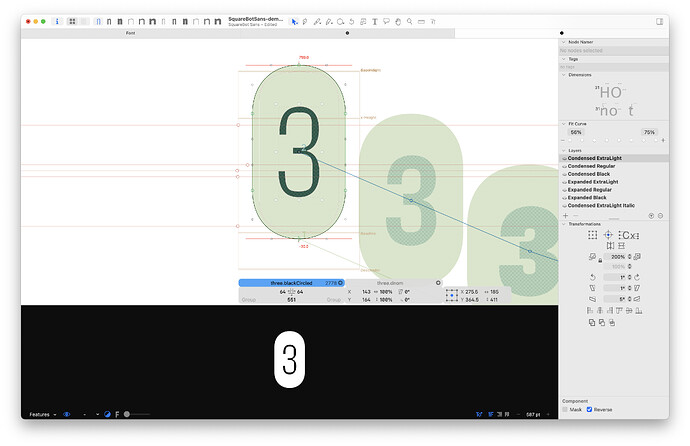Pick the Hand tool in toolbar

[x=398, y=20]
